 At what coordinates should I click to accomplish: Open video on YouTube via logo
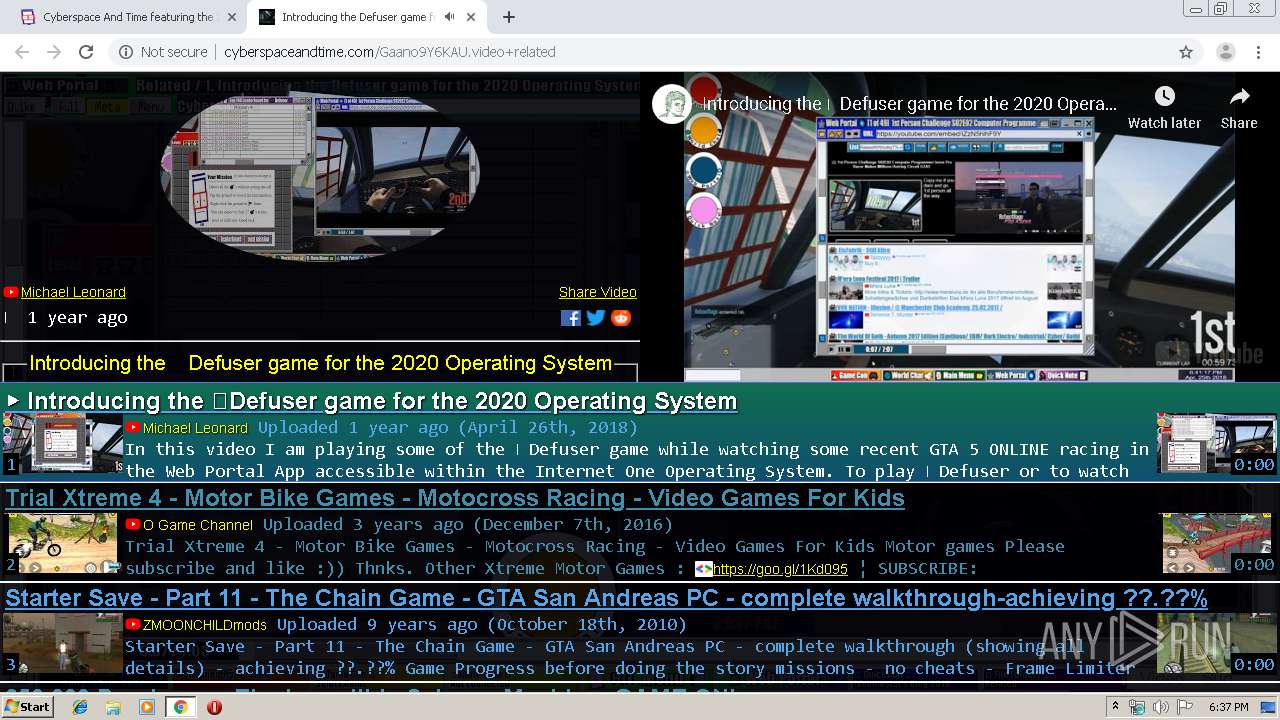point(1210,352)
